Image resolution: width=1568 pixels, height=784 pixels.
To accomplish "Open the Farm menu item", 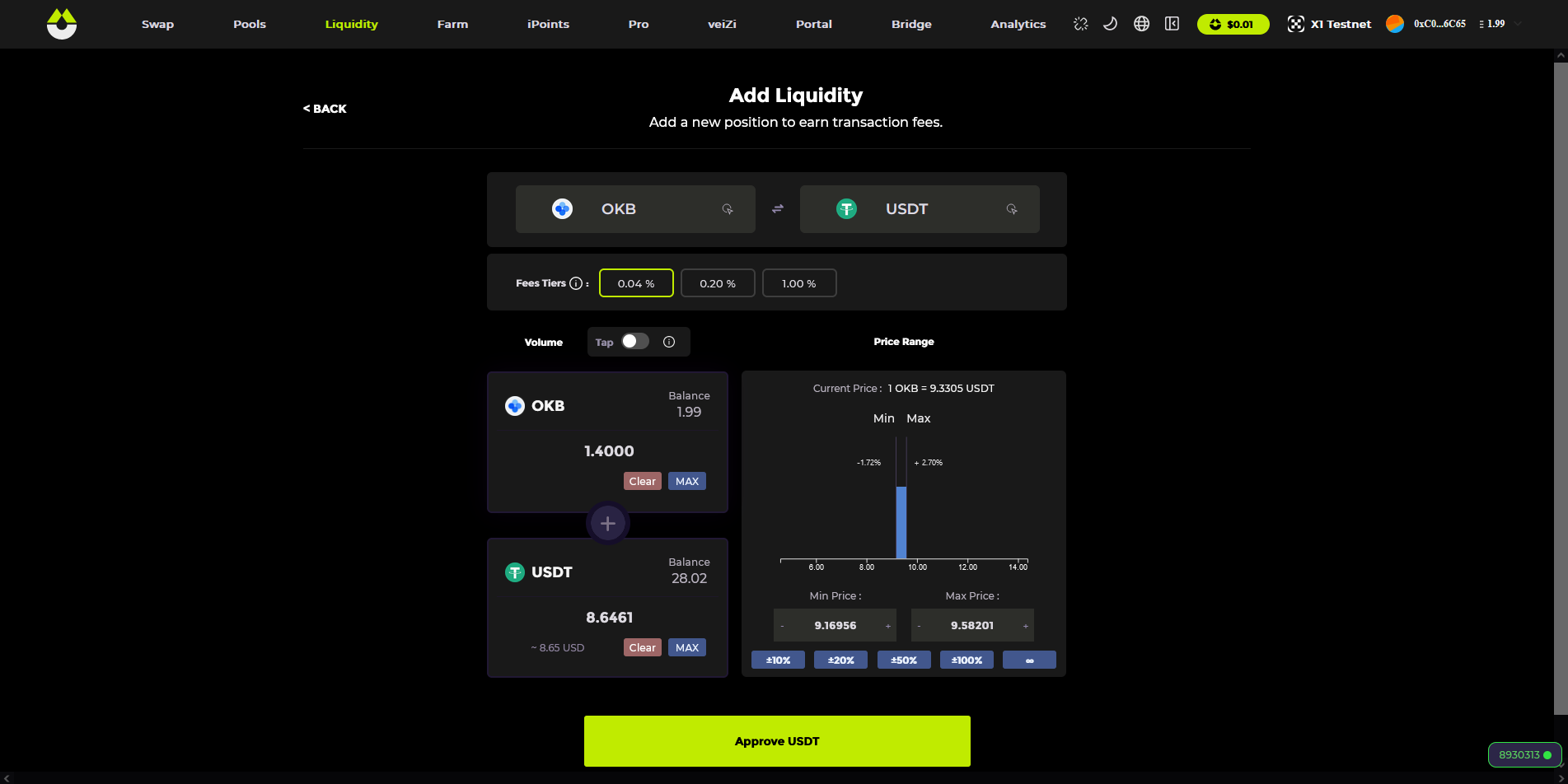I will [x=452, y=24].
